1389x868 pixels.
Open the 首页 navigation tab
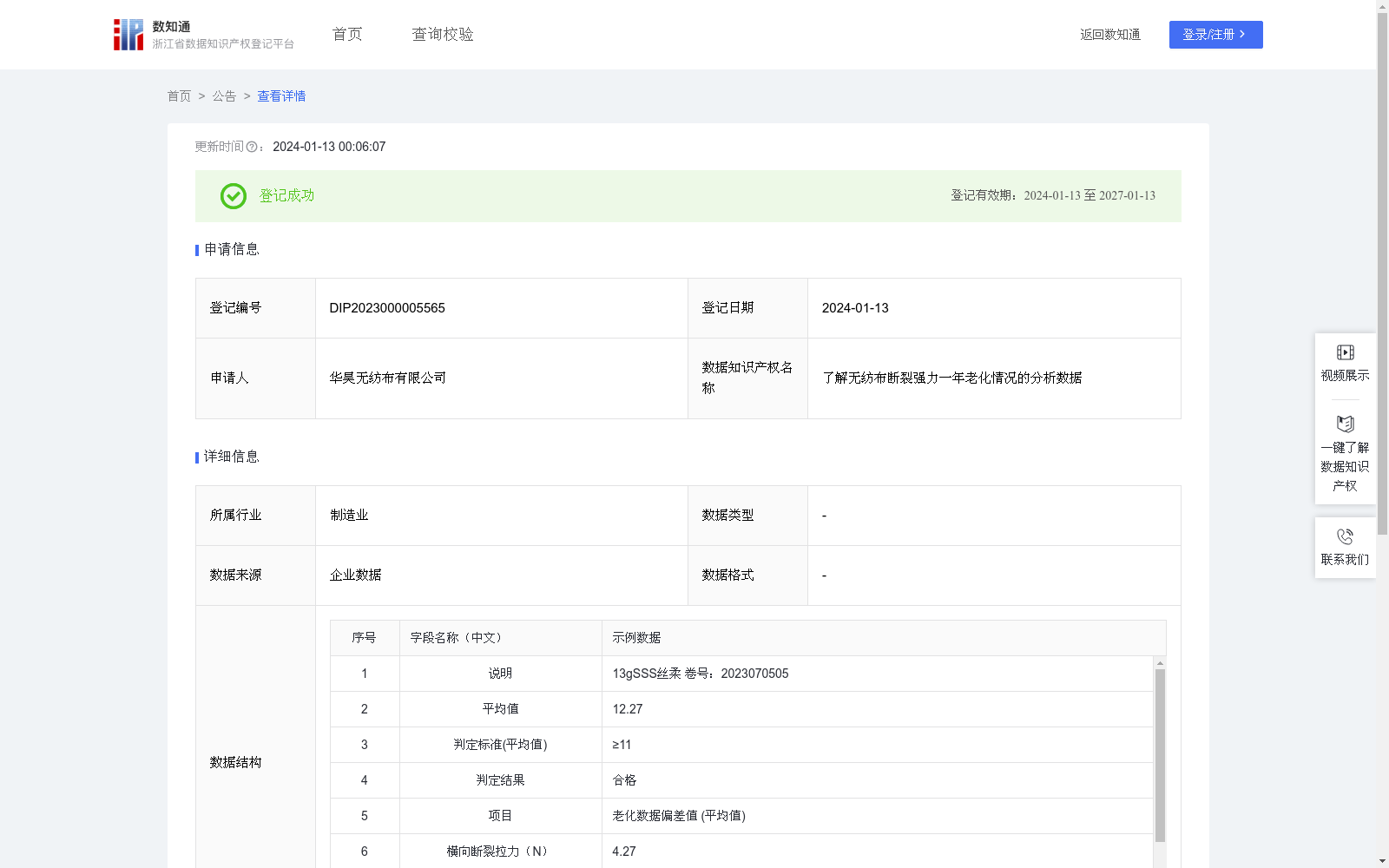pos(347,35)
